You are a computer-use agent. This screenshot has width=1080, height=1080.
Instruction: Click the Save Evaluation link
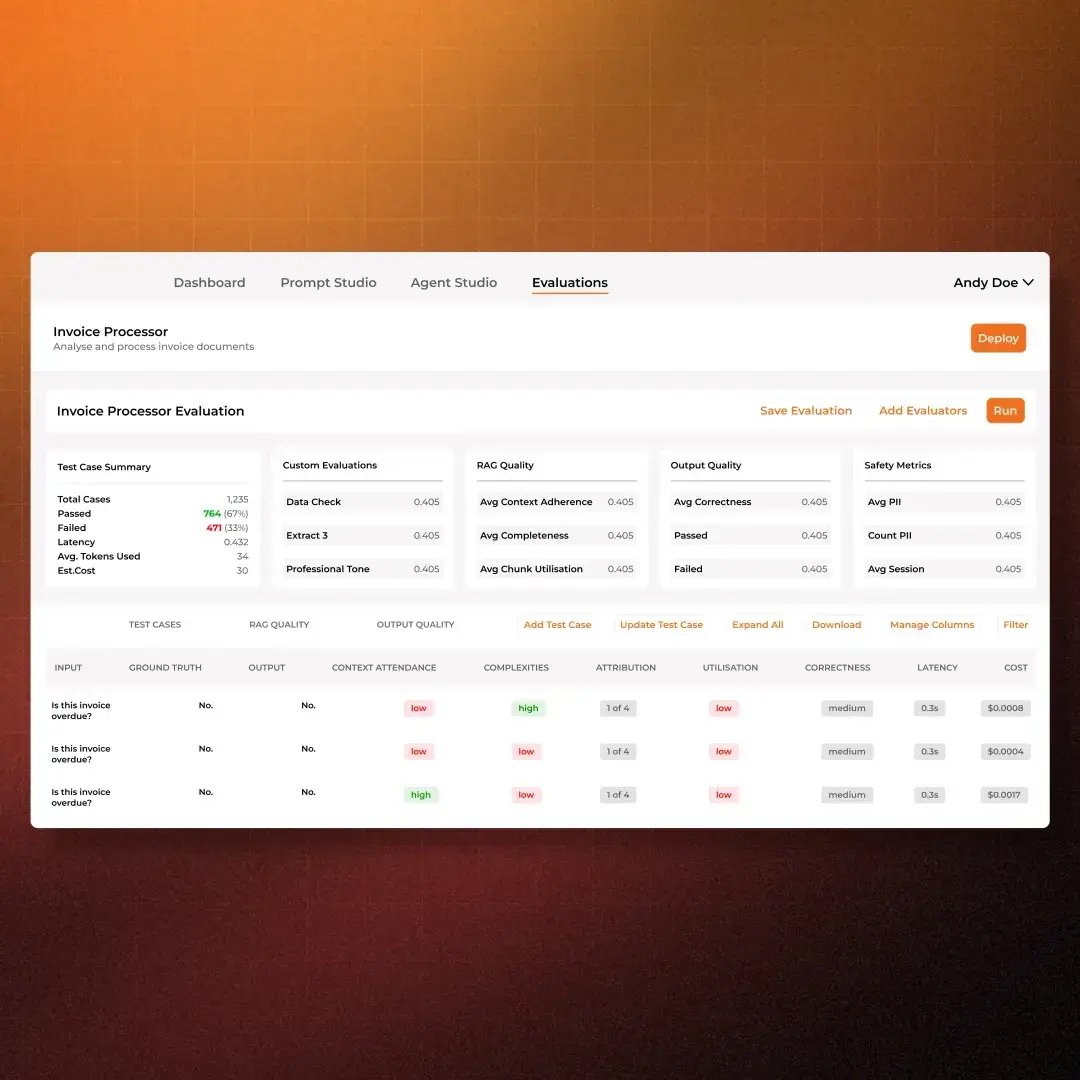[x=805, y=411]
